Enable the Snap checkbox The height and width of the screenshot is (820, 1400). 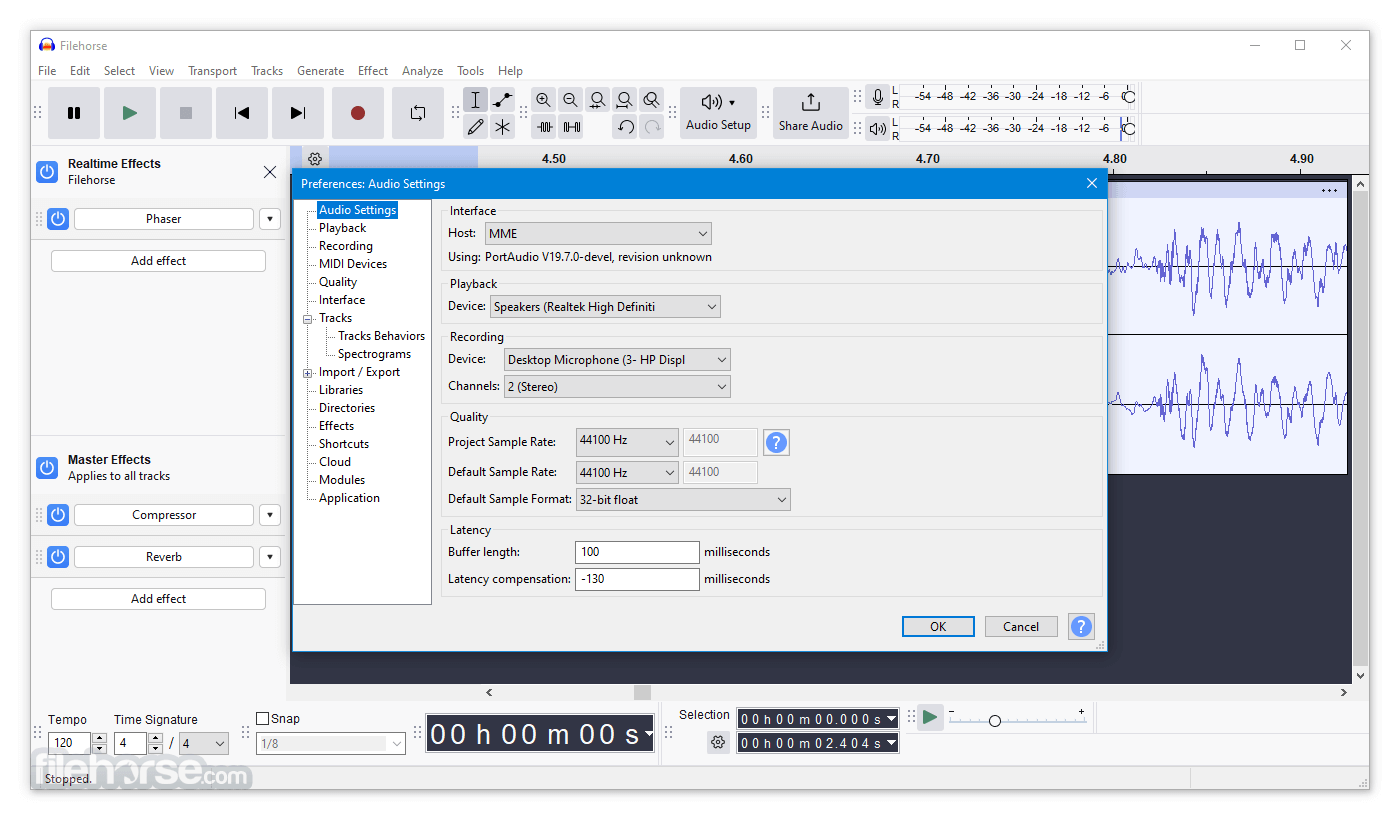coord(263,718)
